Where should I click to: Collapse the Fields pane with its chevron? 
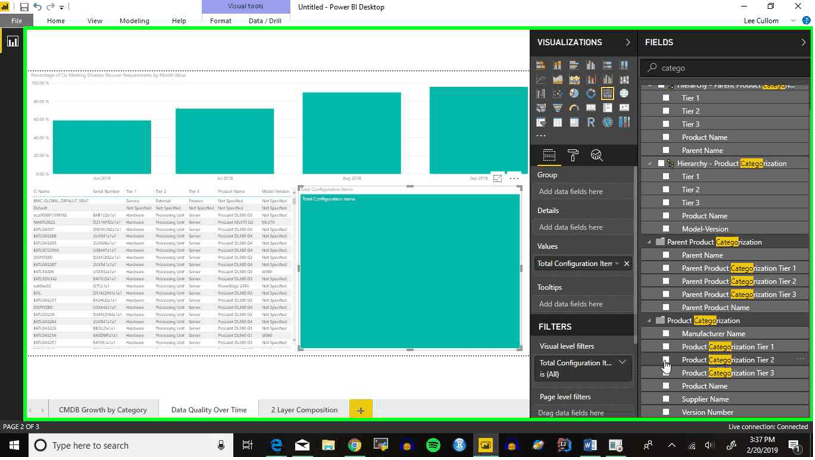[803, 42]
